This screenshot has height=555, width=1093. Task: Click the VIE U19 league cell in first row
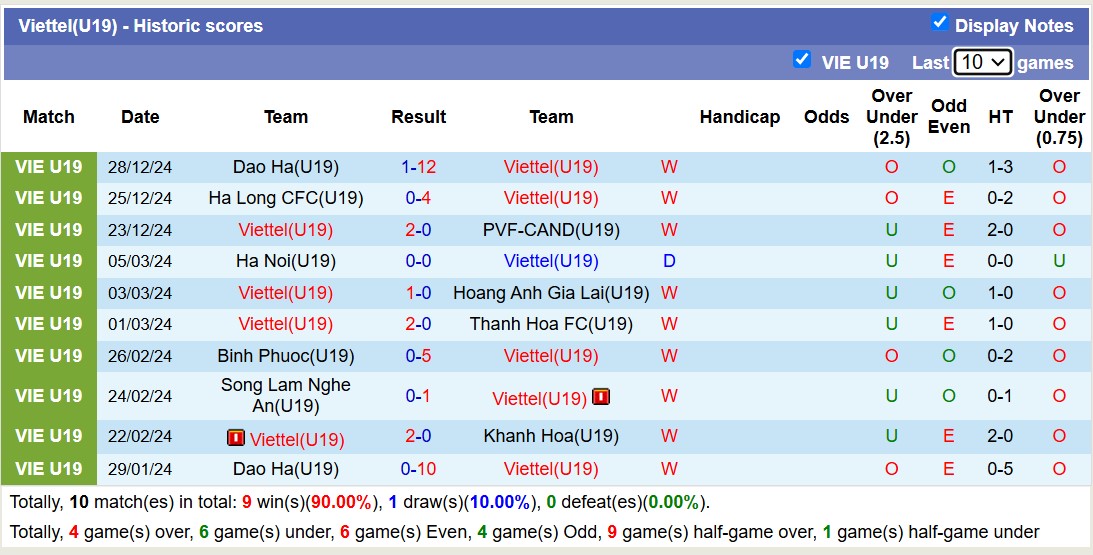point(49,167)
